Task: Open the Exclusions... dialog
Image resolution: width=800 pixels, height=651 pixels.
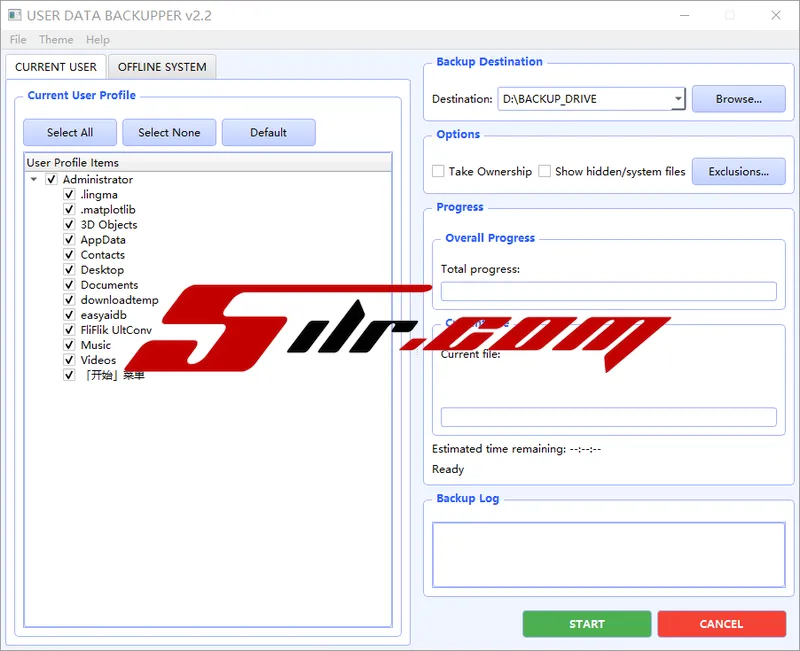Action: (738, 171)
